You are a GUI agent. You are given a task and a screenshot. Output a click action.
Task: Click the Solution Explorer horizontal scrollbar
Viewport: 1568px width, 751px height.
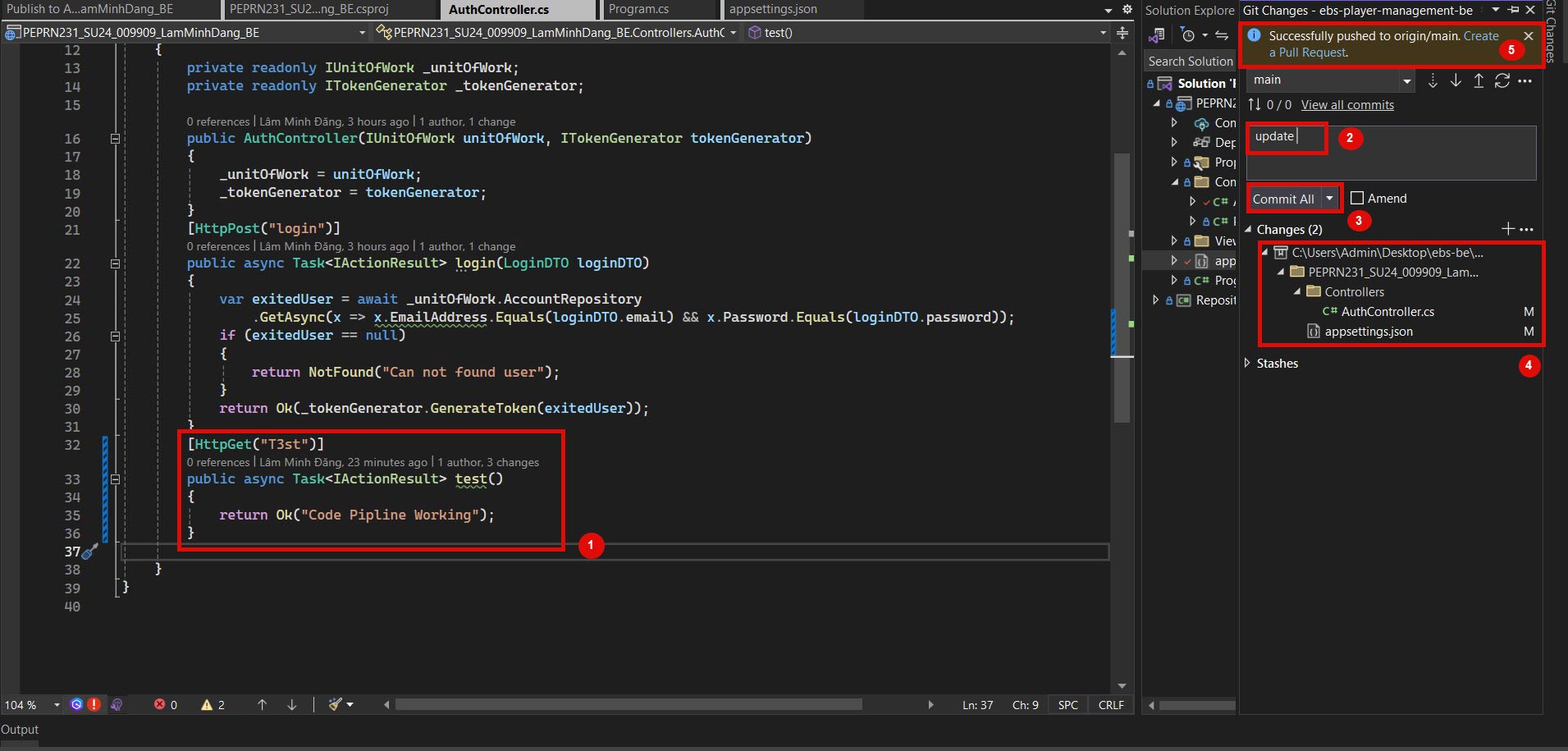tap(1196, 705)
